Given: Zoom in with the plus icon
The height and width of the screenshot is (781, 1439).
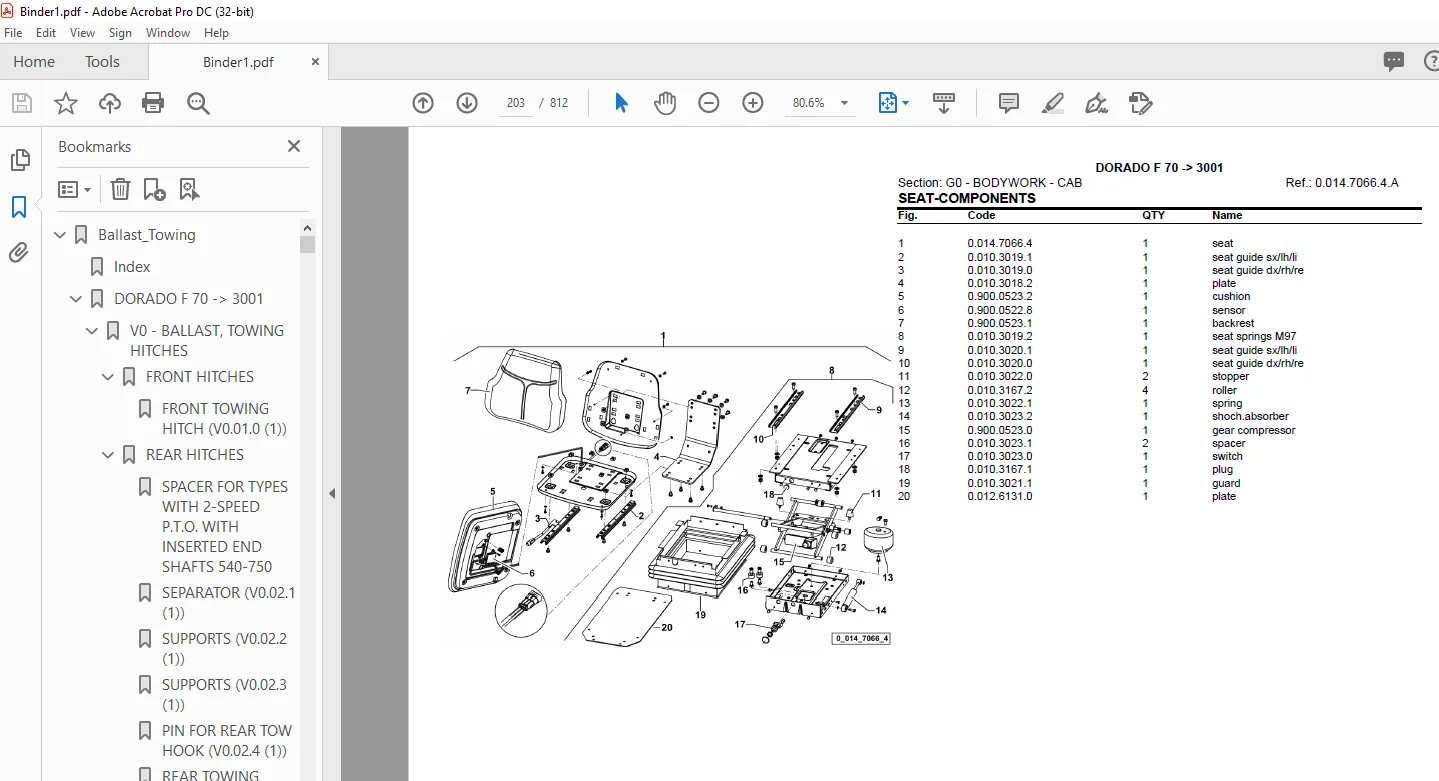Looking at the screenshot, I should [753, 103].
